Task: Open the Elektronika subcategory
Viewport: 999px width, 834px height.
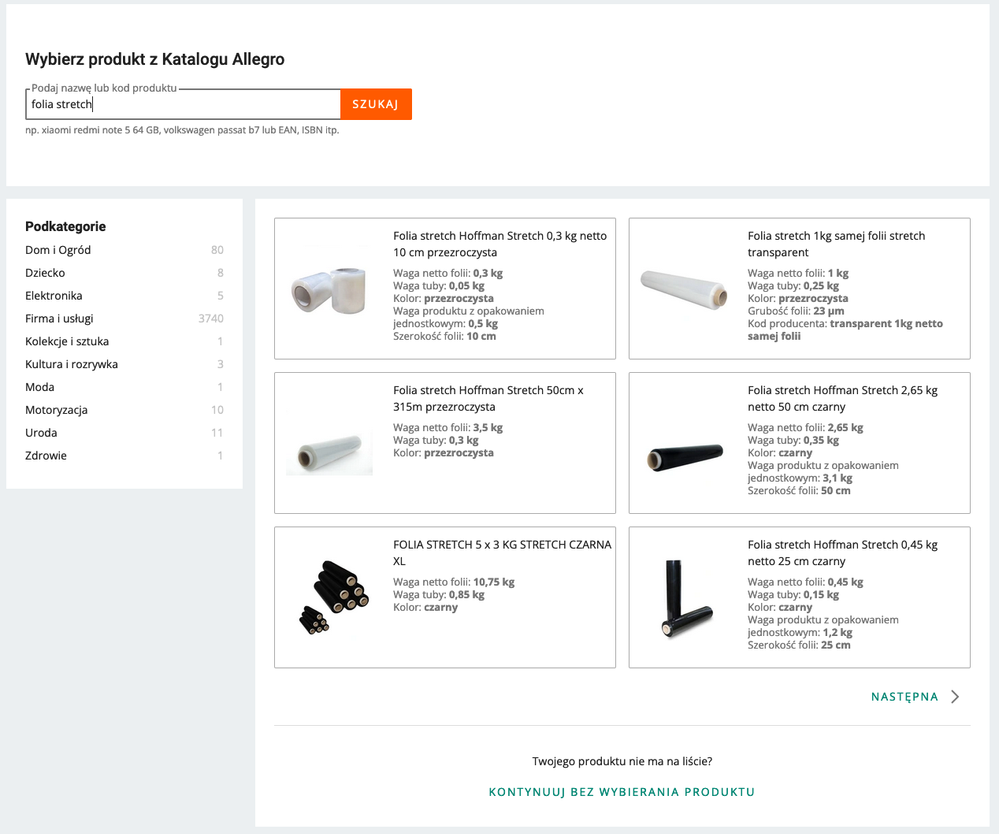Action: pyautogui.click(x=54, y=296)
